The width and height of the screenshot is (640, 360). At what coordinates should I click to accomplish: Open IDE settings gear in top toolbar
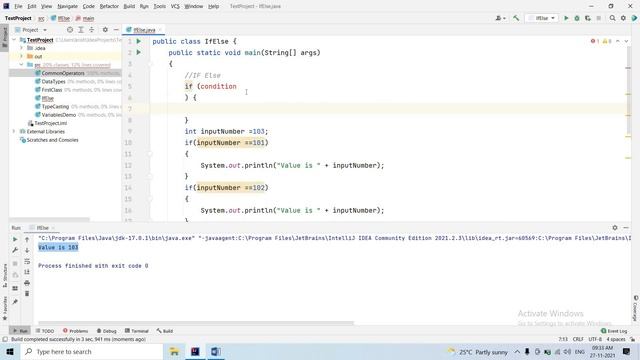[x=623, y=18]
